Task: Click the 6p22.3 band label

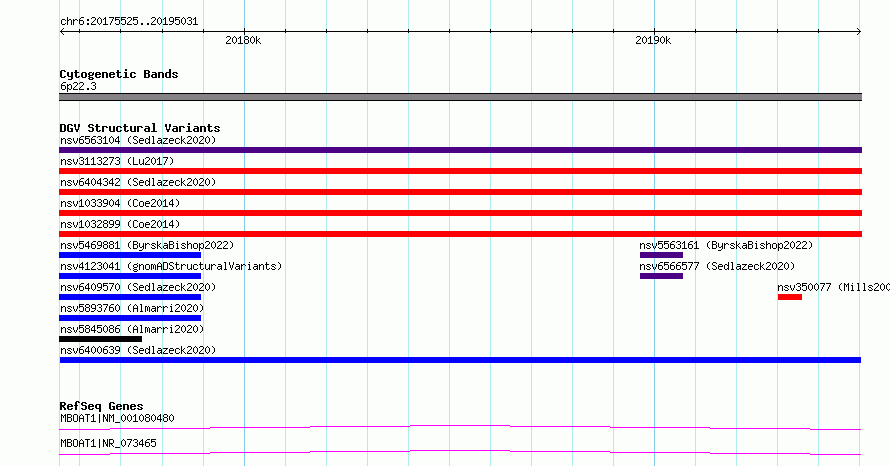Action: 78,86
